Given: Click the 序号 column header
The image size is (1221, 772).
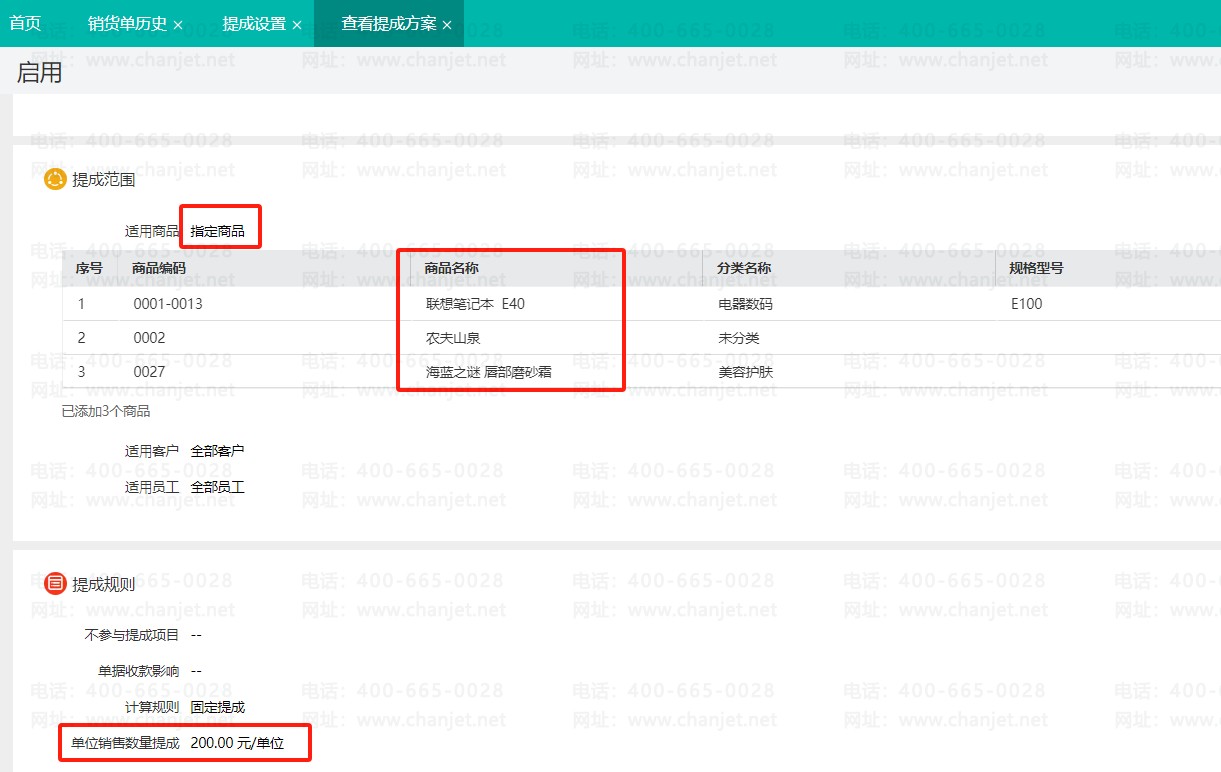Looking at the screenshot, I should click(89, 268).
